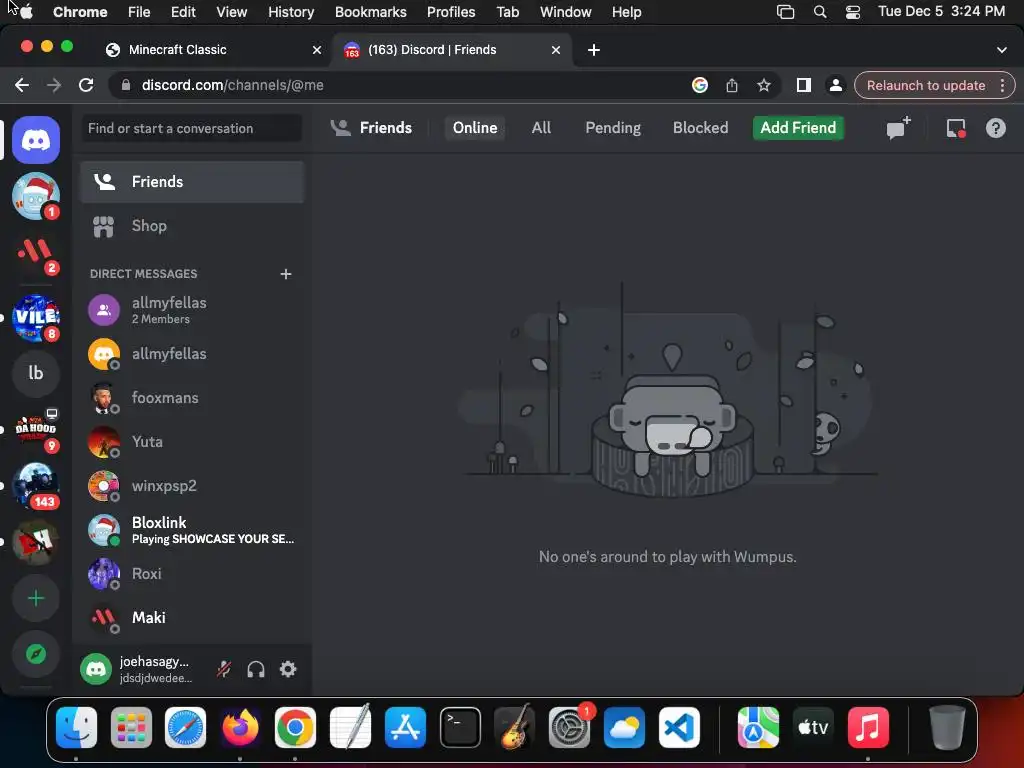Screen dimensions: 1024x768
Task: Go back in Chrome
Action: coord(22,85)
